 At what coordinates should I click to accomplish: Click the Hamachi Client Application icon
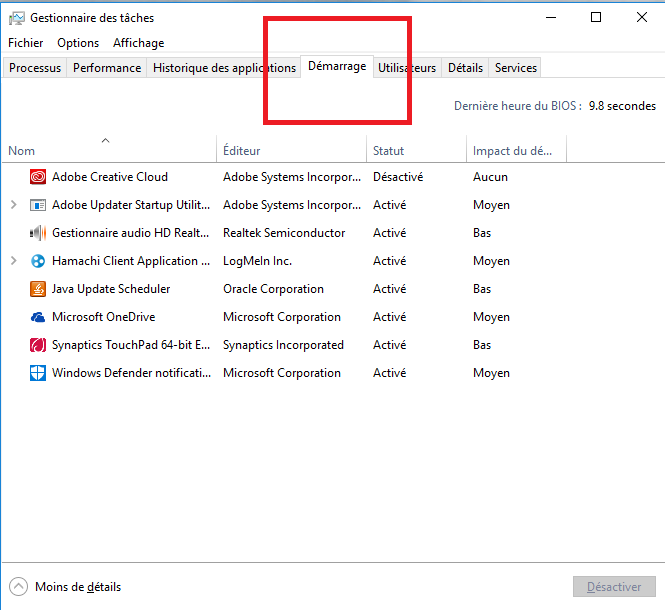[x=38, y=261]
